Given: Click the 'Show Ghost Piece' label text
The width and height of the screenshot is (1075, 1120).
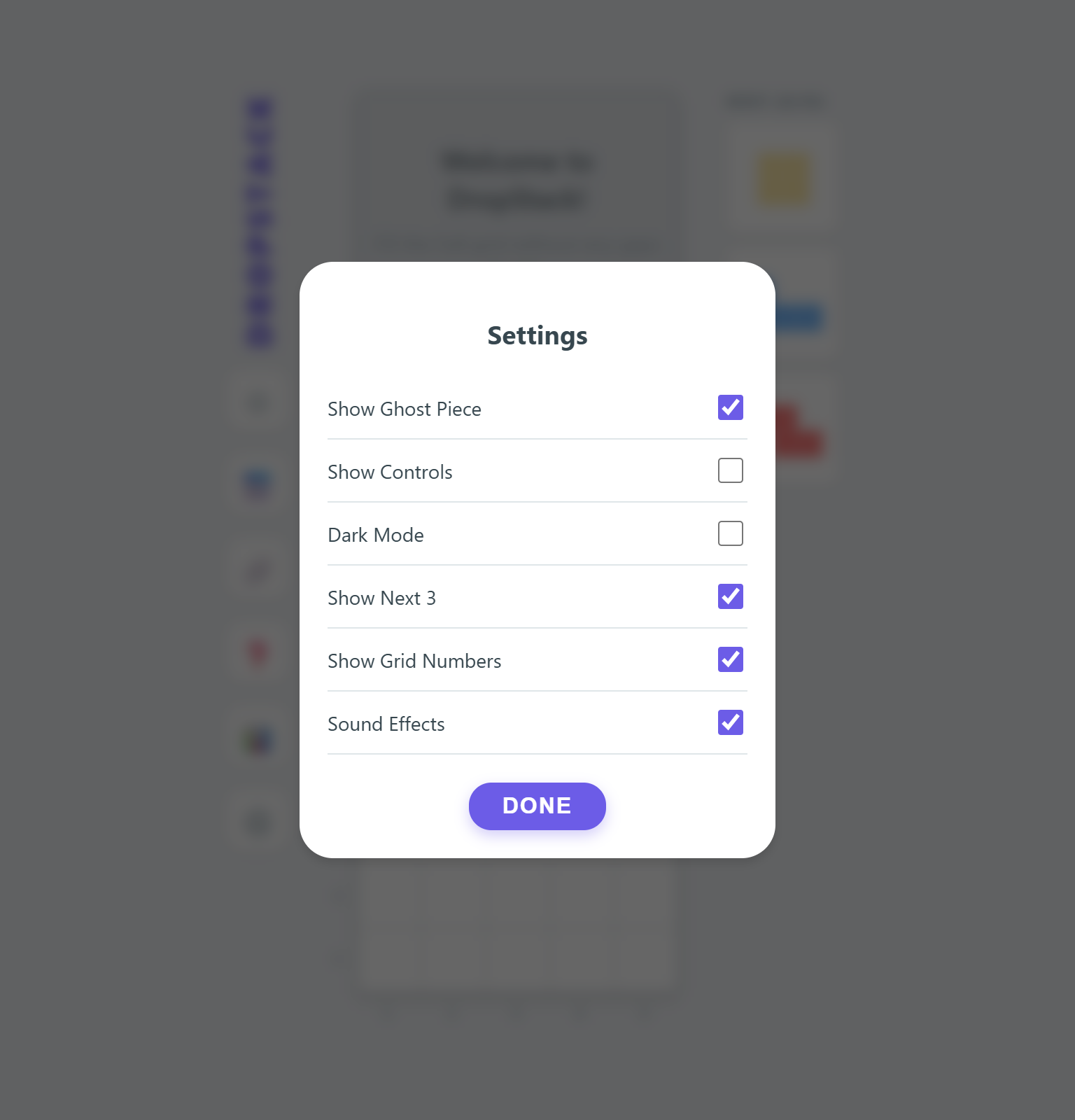Looking at the screenshot, I should [x=405, y=409].
